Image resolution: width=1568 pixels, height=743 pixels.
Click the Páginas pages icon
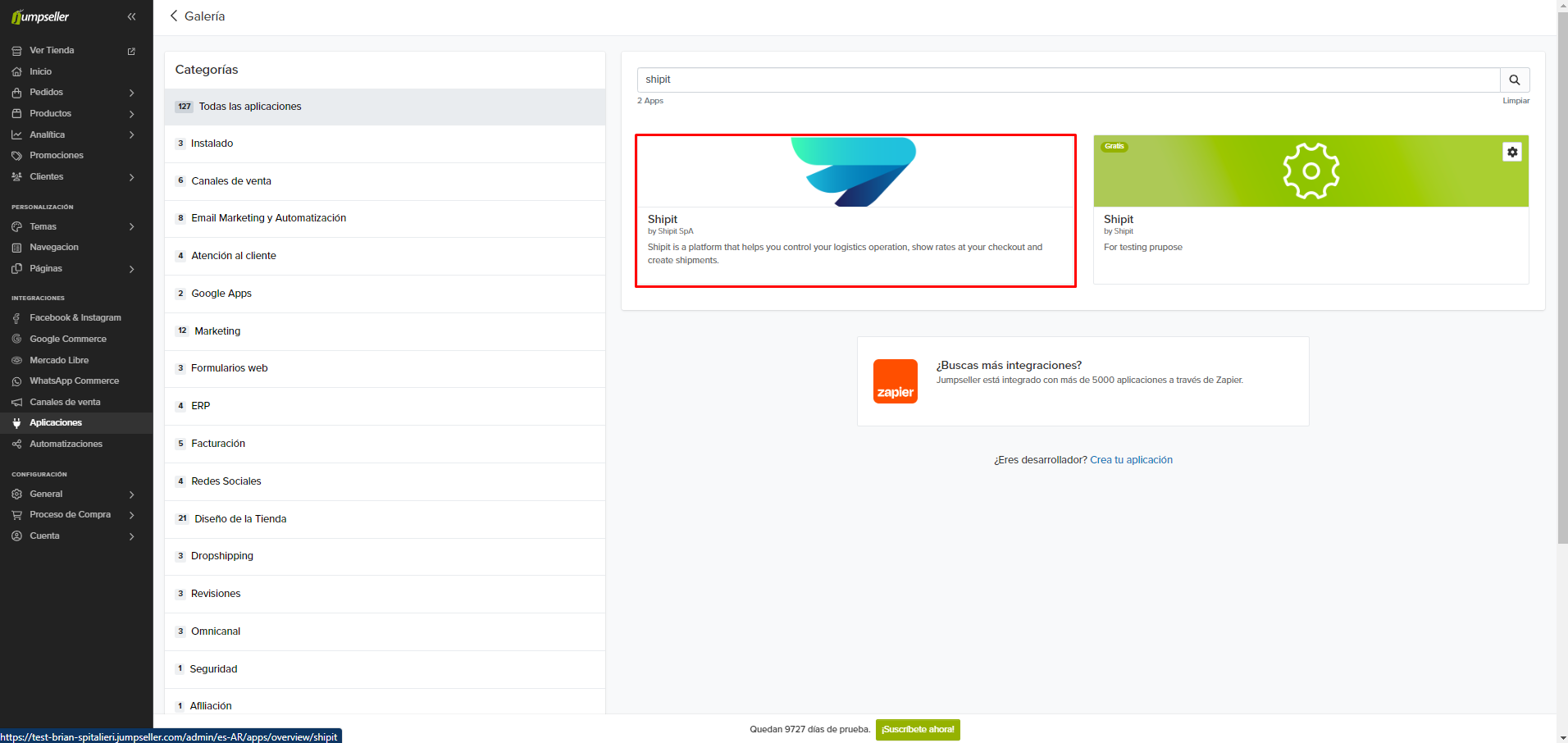point(16,269)
